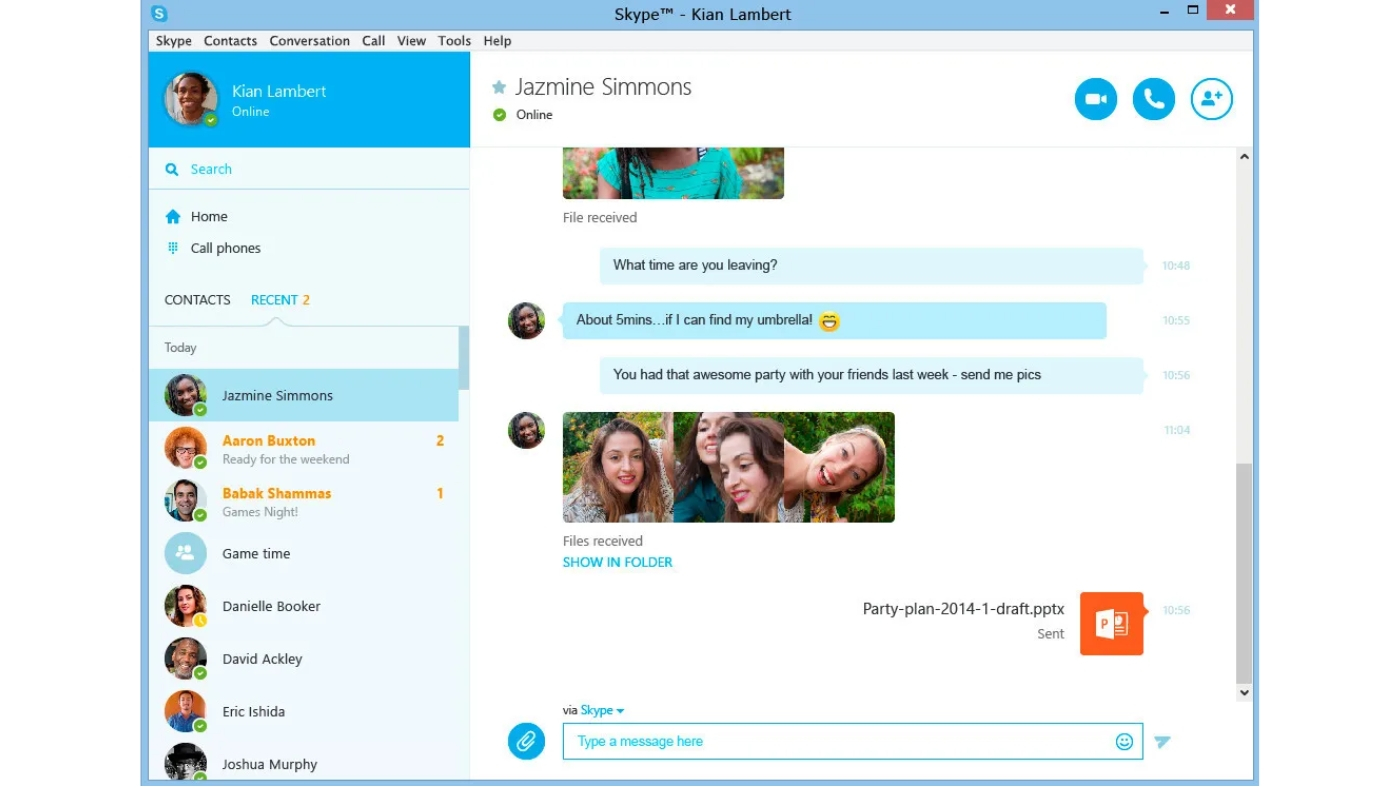Click the Search magnifier icon
This screenshot has height=788, width=1400.
coord(172,170)
